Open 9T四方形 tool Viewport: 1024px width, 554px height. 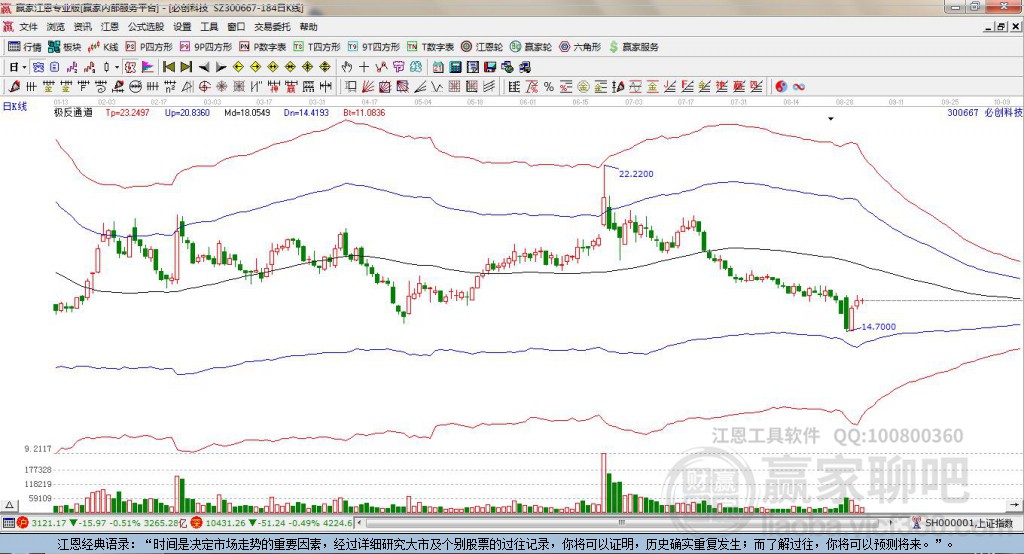click(x=374, y=47)
